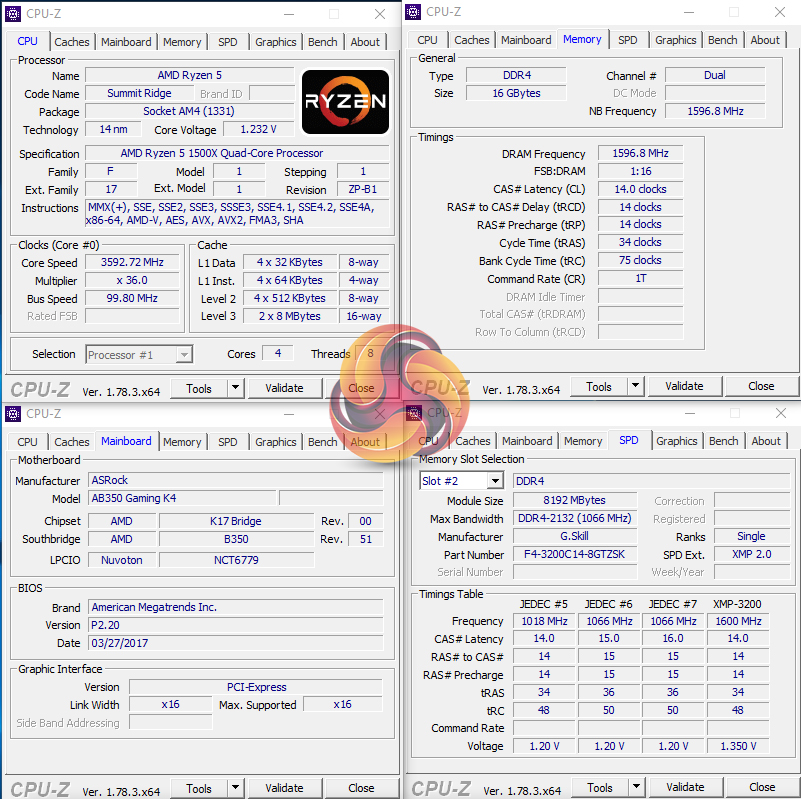Click the Ryzen logo image
Screen dimensions: 801x799
point(345,101)
